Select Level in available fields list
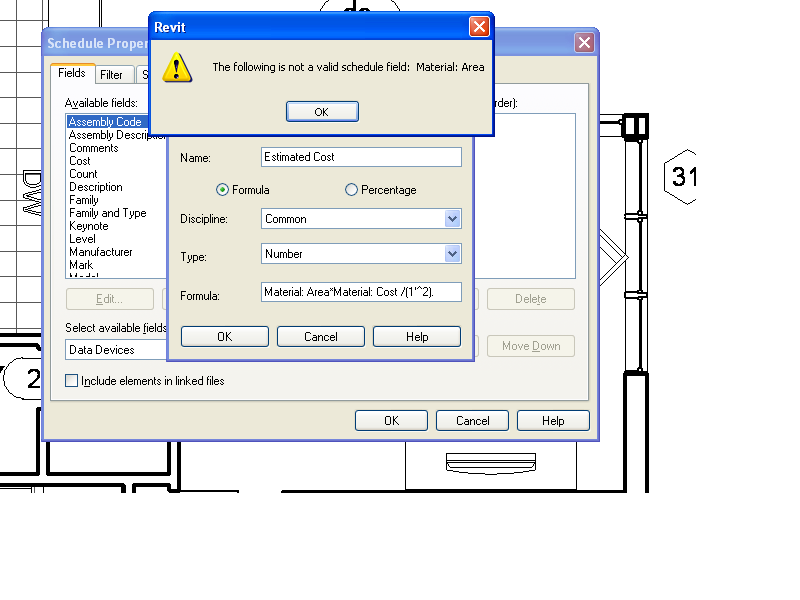 pyautogui.click(x=83, y=239)
